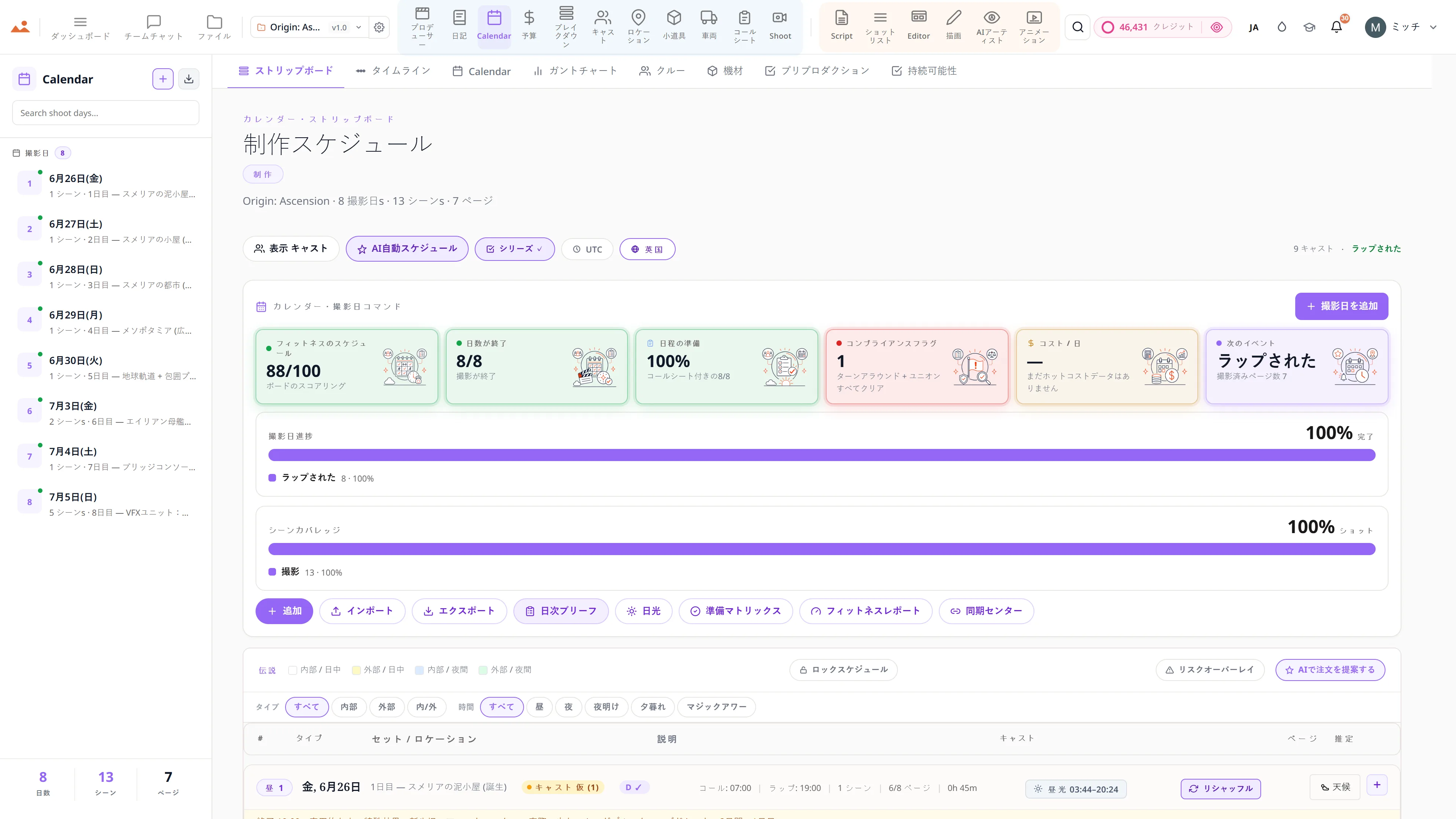The width and height of the screenshot is (1456, 819).
Task: Toggle 外部 / 夜間 legend checkbox
Action: click(x=483, y=670)
